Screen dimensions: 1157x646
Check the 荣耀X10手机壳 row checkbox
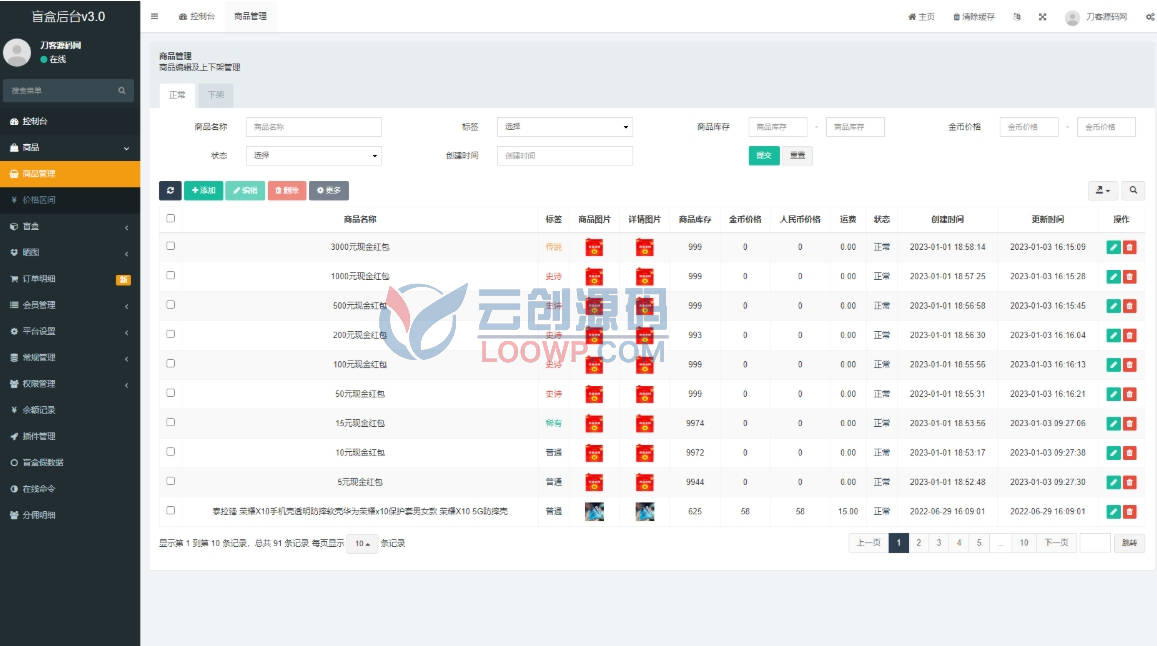(170, 510)
